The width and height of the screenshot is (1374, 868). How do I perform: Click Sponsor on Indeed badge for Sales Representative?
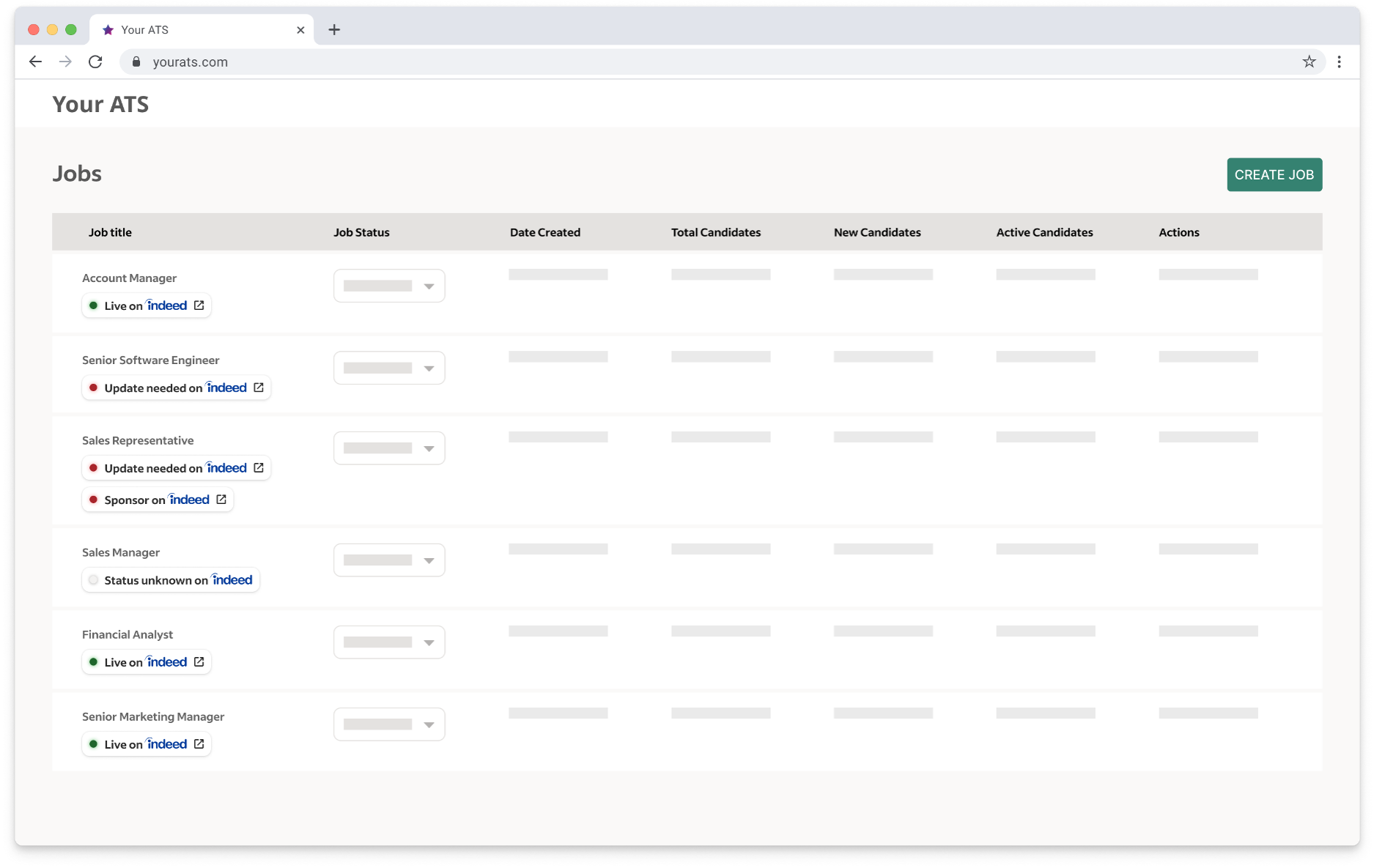pyautogui.click(x=158, y=500)
